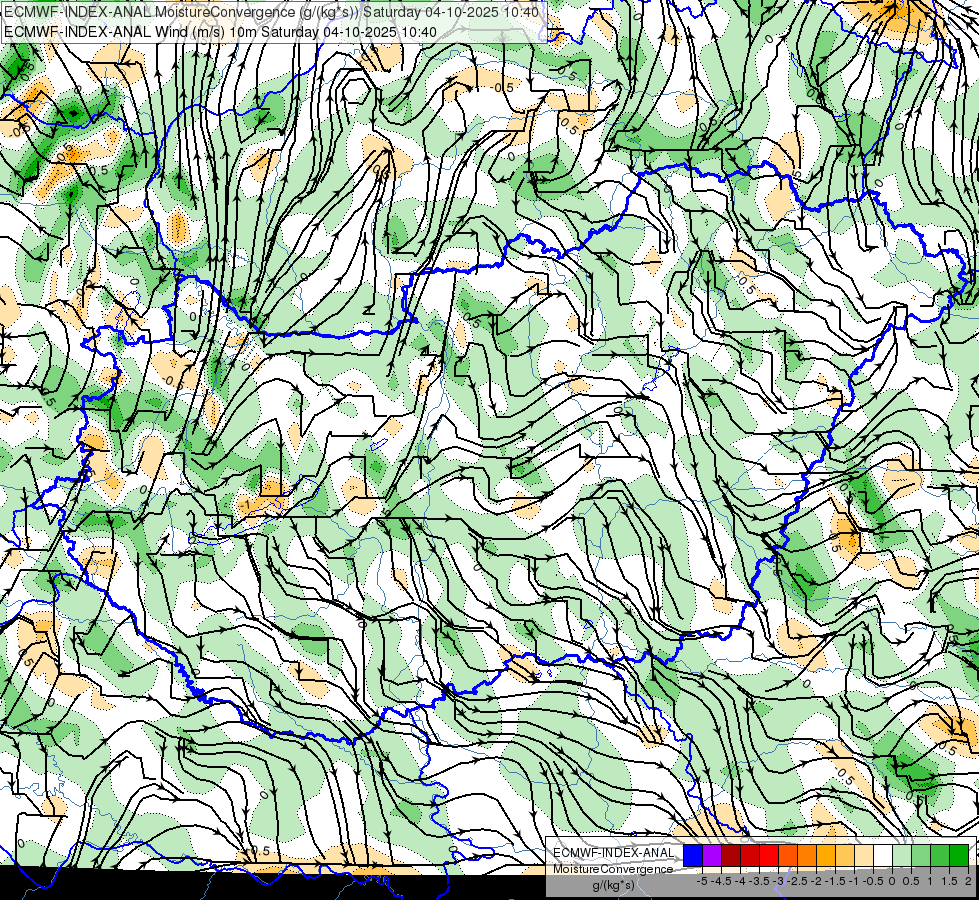Image resolution: width=979 pixels, height=900 pixels.
Task: Click the 2 tick label at the legend's end
Action: (x=968, y=881)
